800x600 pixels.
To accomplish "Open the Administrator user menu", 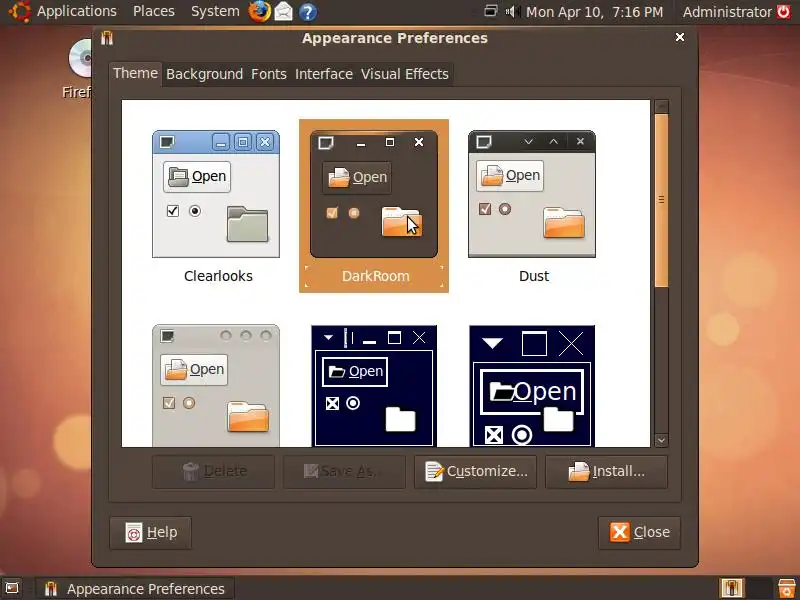I will 727,12.
